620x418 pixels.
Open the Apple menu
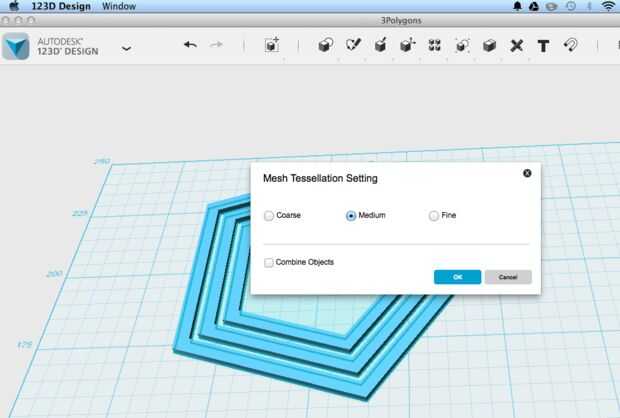click(x=14, y=6)
